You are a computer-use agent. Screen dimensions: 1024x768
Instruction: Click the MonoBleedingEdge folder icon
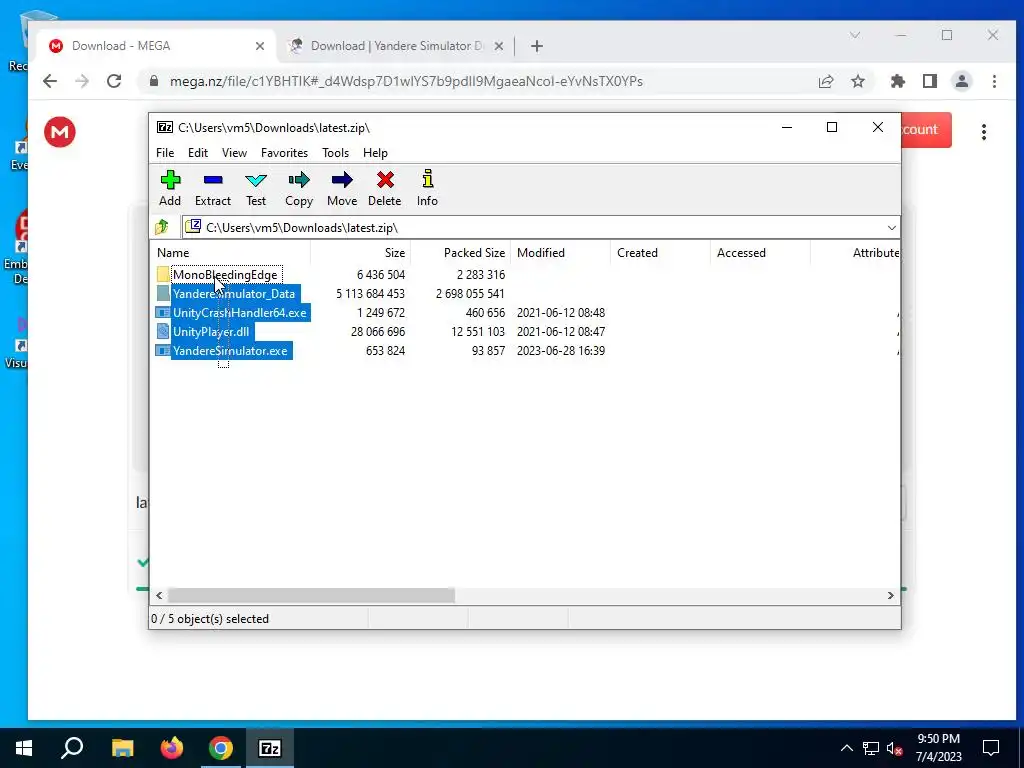[163, 274]
